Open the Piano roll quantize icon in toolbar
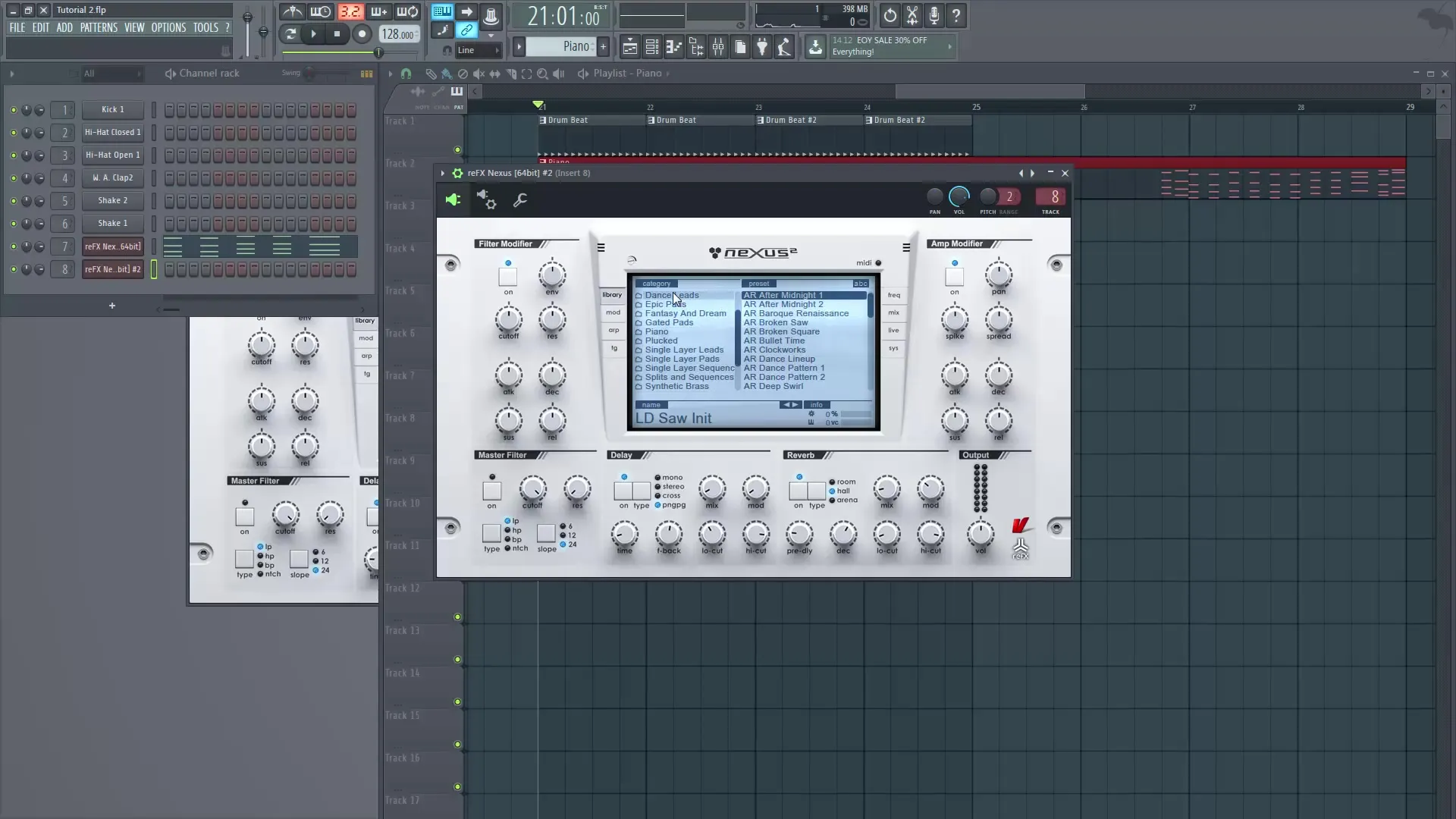 (673, 46)
